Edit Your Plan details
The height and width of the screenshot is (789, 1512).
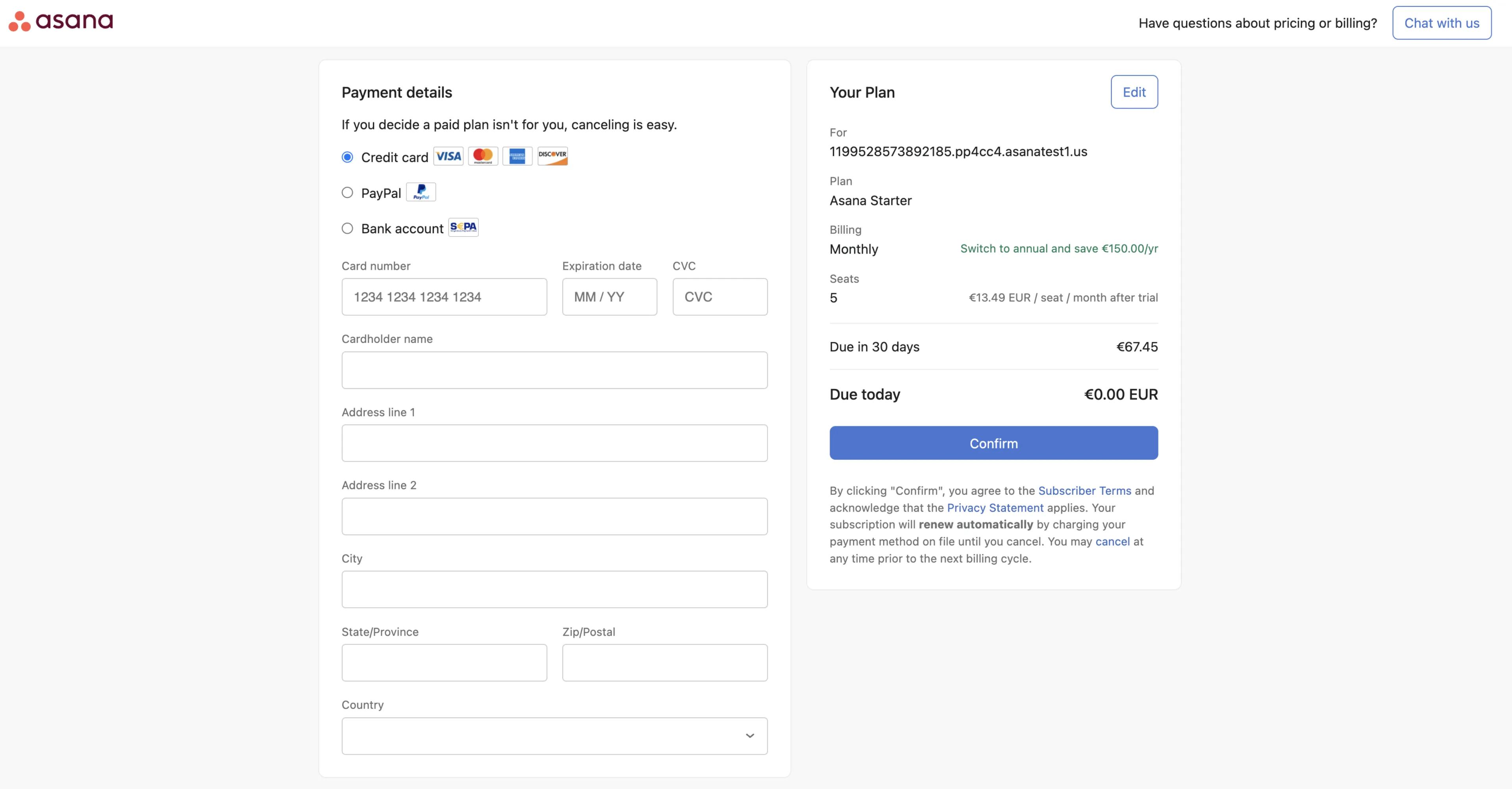point(1134,92)
